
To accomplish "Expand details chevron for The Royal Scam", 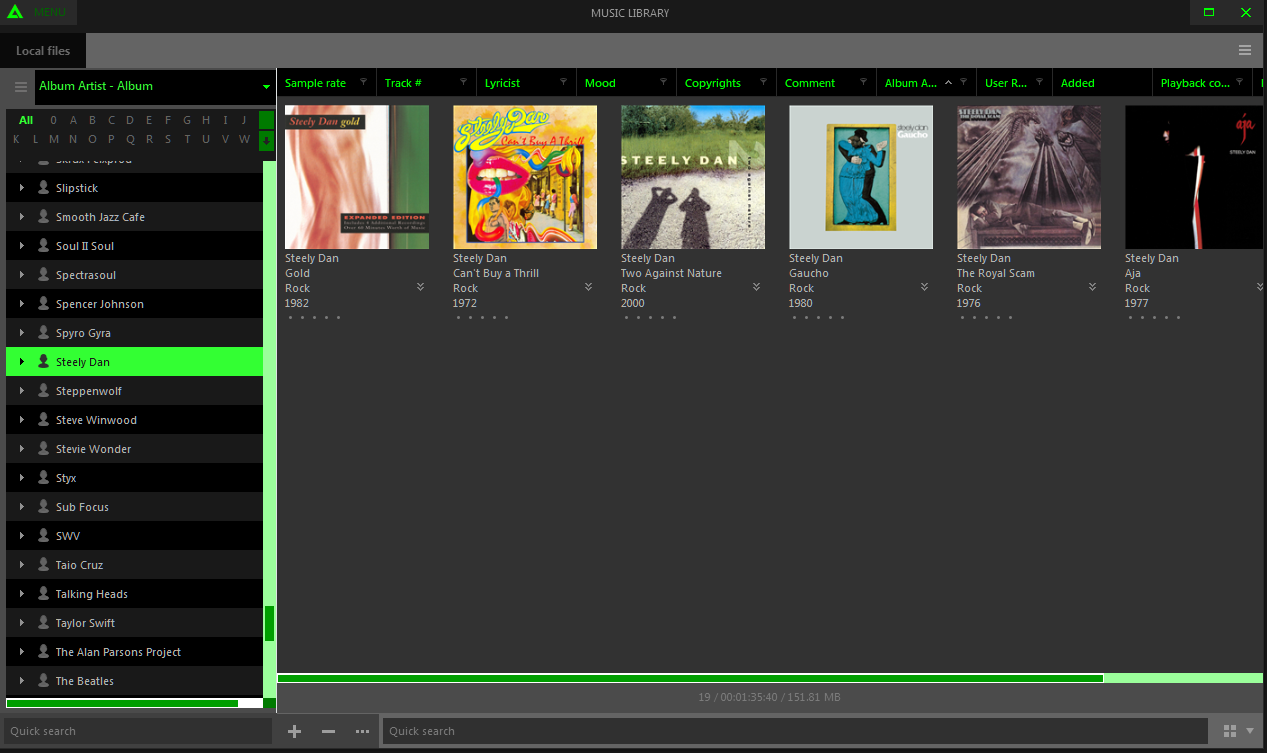I will (1092, 287).
